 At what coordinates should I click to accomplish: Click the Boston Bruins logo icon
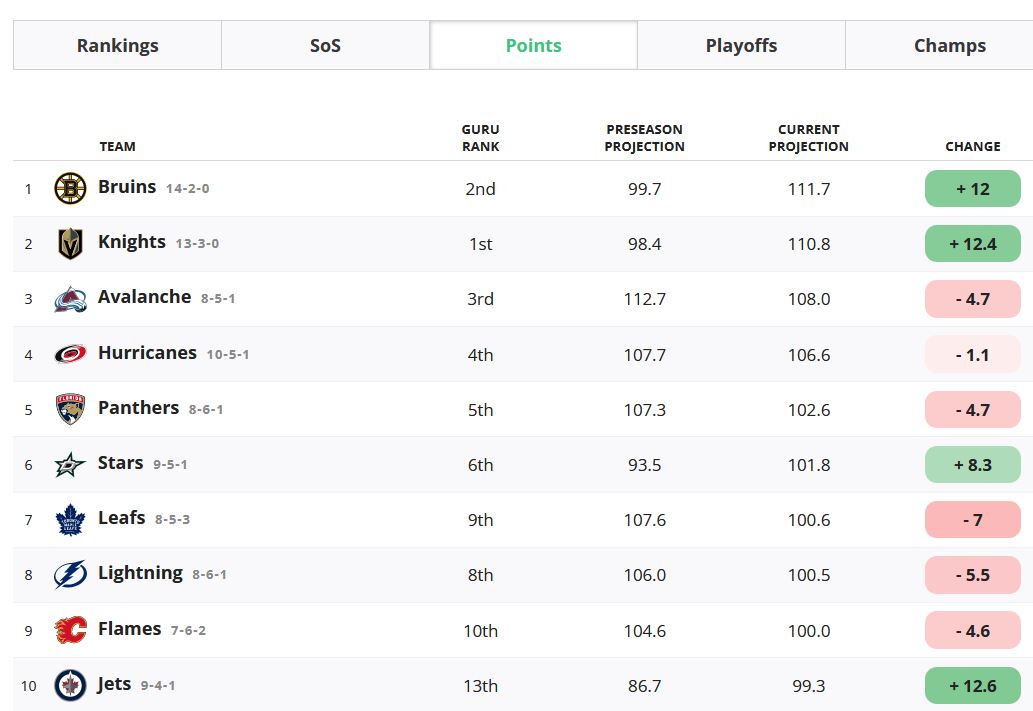70,188
